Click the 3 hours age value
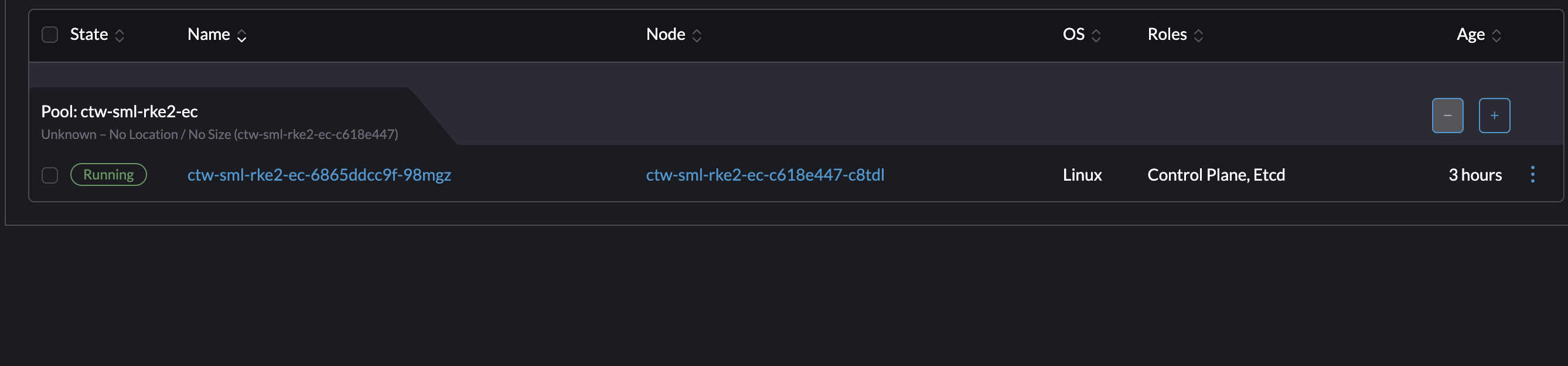This screenshot has height=366, width=1568. point(1475,175)
